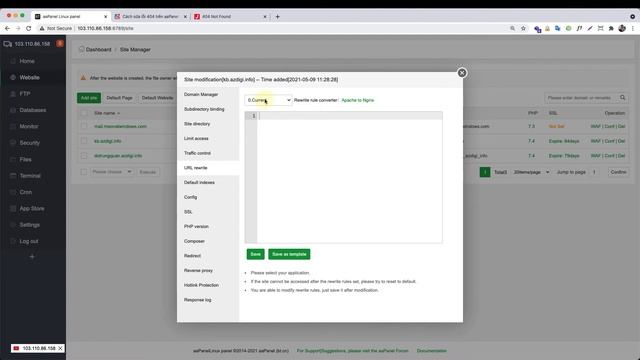Expand the 0.Current rewrite template dropdown
The height and width of the screenshot is (360, 640).
click(x=269, y=100)
